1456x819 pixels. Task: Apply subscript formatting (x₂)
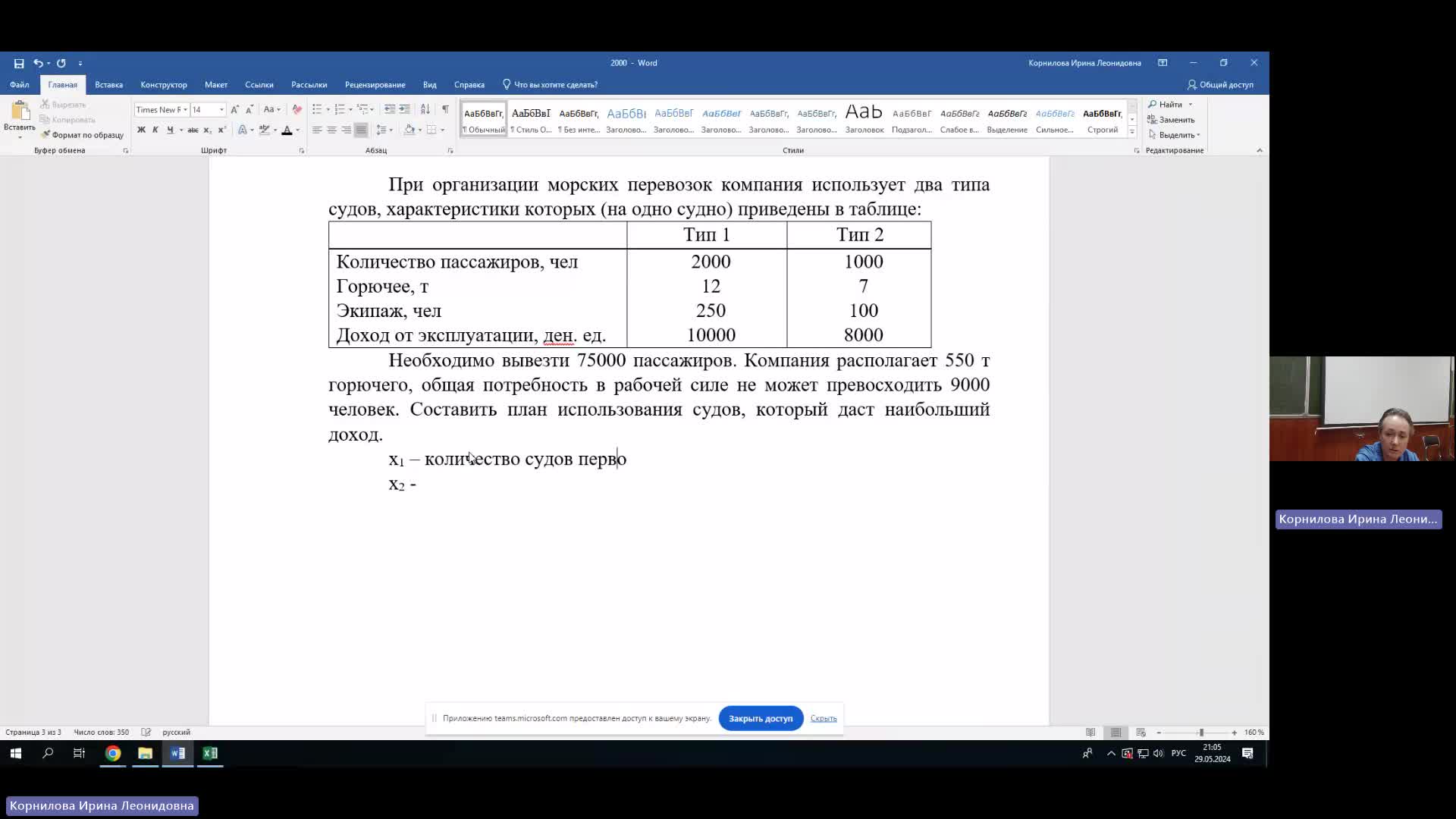click(207, 130)
